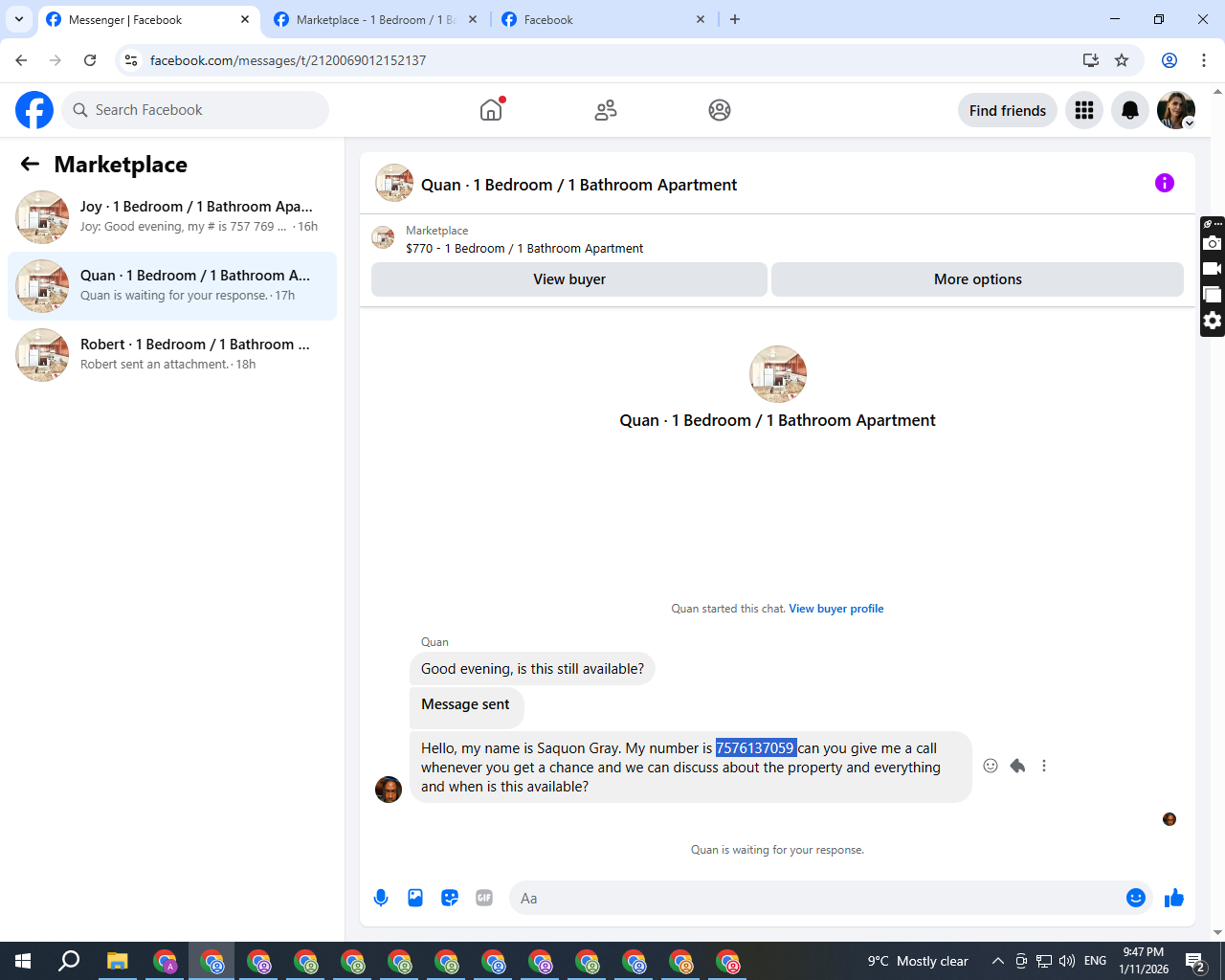The width and height of the screenshot is (1225, 980).
Task: Launch File Explorer from the taskbar
Action: [117, 961]
